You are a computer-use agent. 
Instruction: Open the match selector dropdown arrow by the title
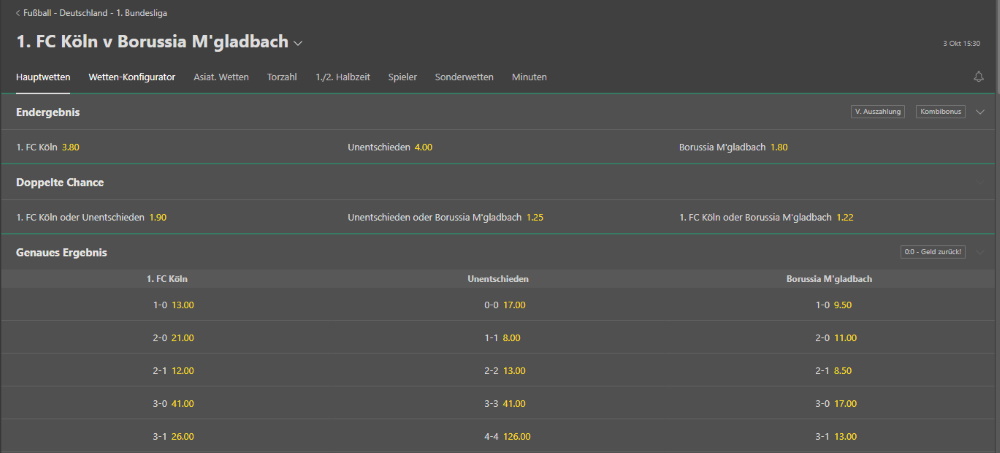pos(298,43)
